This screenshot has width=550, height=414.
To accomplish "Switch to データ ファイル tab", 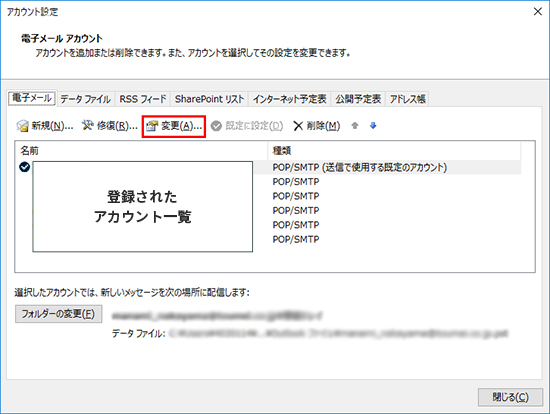I will (x=85, y=99).
